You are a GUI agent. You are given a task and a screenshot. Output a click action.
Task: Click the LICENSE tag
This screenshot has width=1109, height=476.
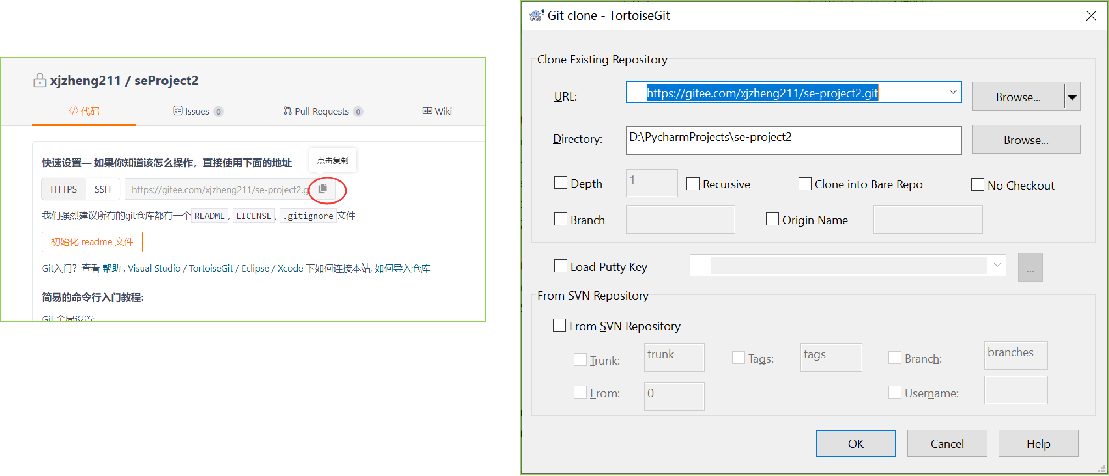point(255,216)
